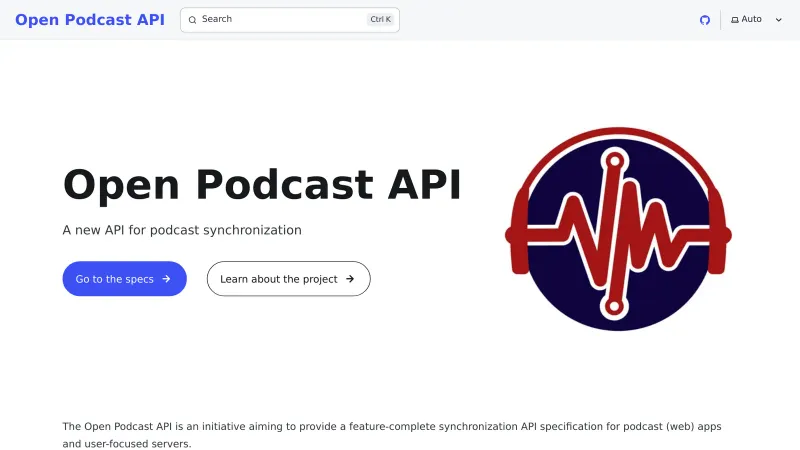Click the chevron beside Auto theme

[779, 20]
